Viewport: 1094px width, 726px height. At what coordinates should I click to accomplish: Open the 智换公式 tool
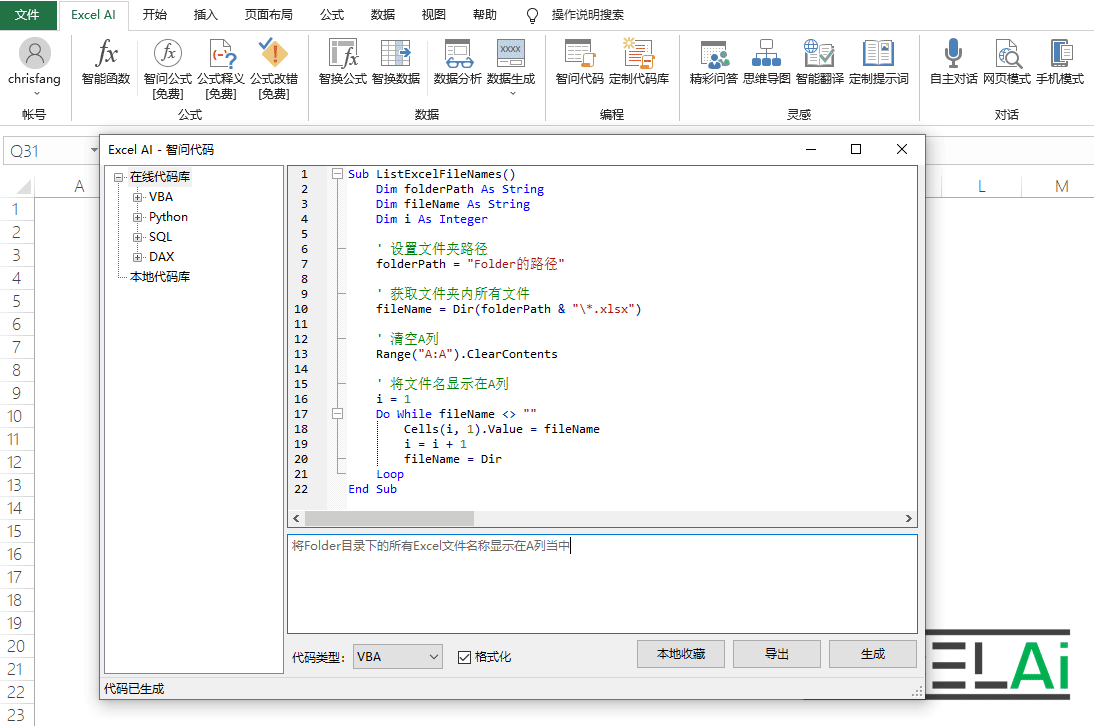click(x=343, y=62)
